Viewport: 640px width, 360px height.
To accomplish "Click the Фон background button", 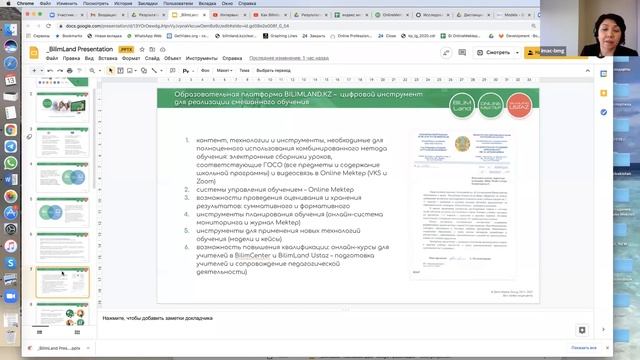I will [x=205, y=71].
